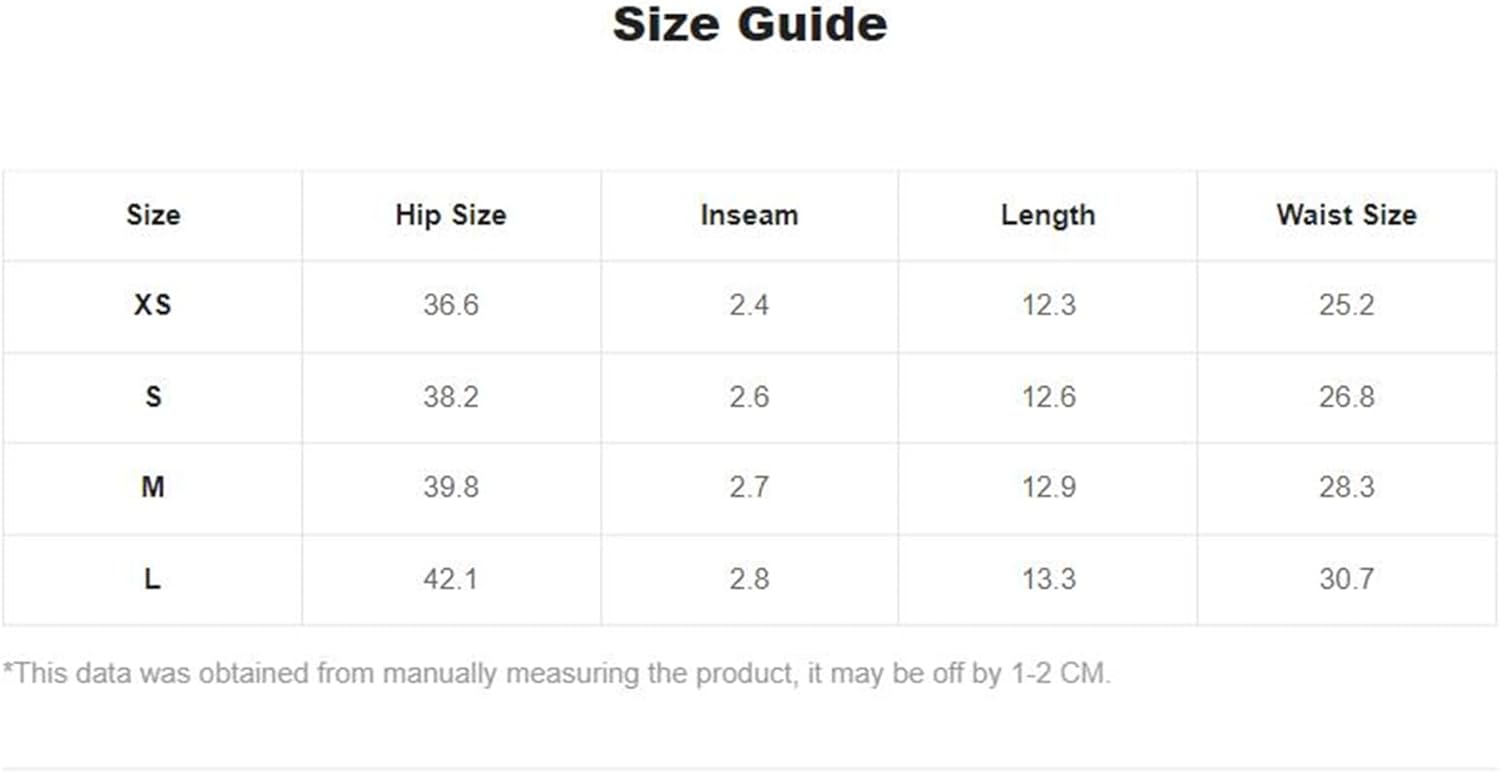
Task: Select the Size column header
Action: click(153, 215)
